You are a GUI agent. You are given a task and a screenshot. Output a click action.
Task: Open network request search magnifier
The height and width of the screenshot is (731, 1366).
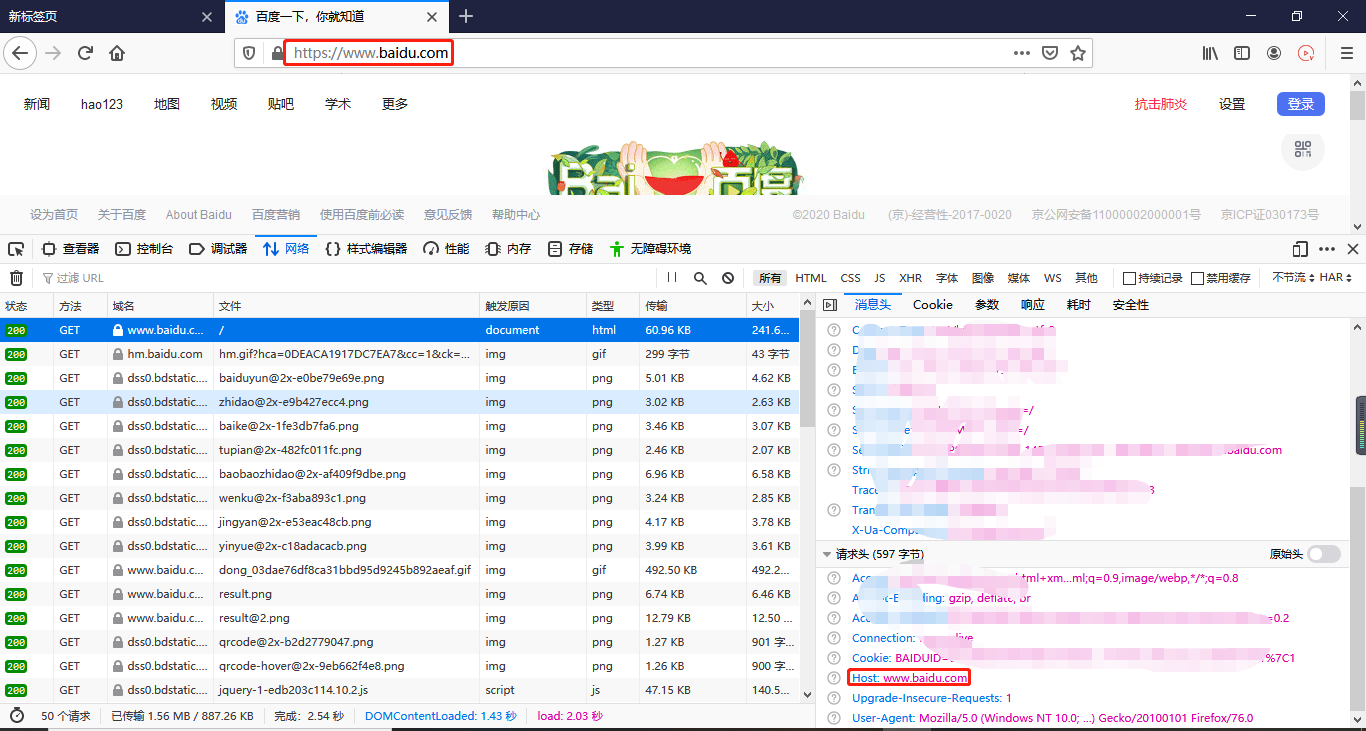700,278
